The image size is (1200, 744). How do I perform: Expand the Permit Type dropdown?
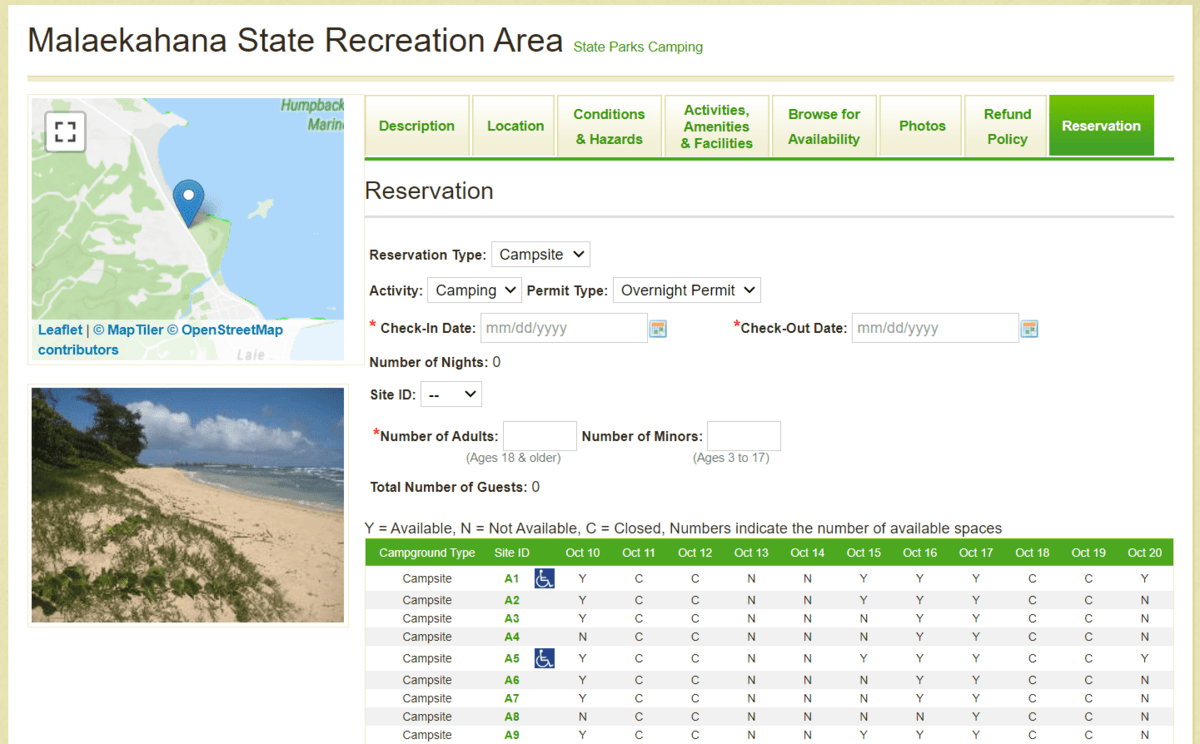pyautogui.click(x=687, y=290)
